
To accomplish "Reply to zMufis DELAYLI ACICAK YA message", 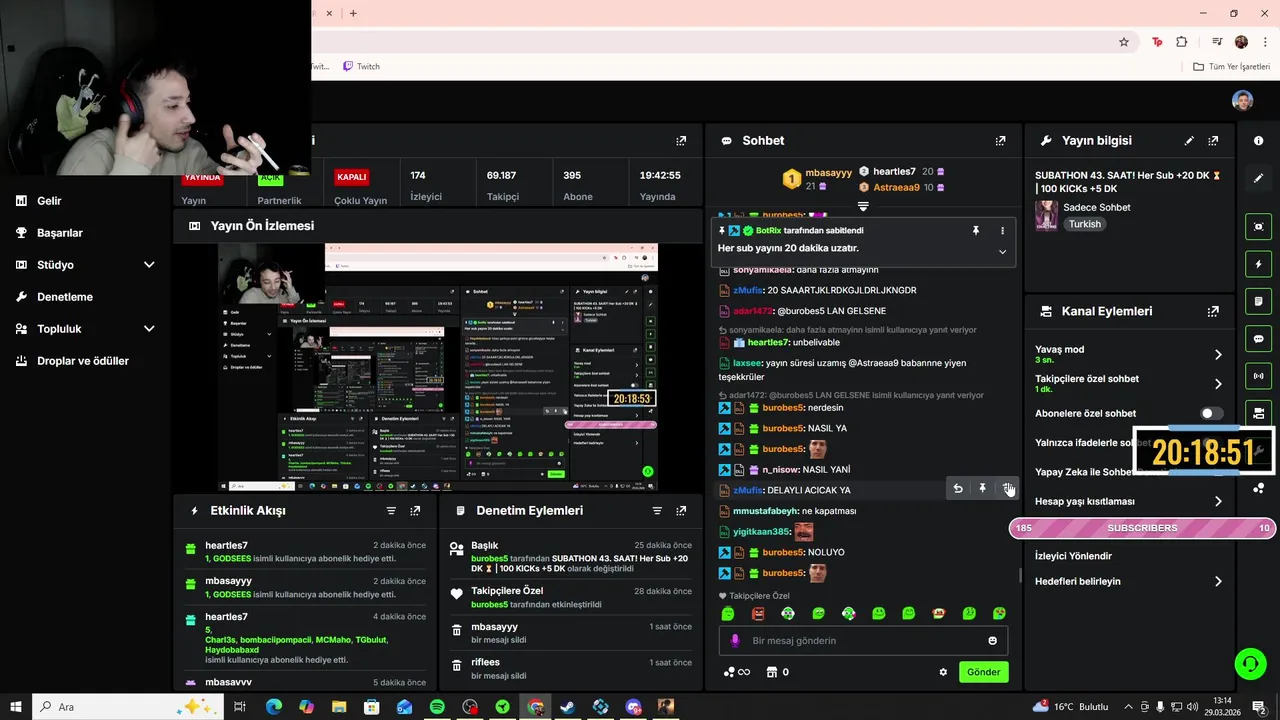I will click(x=958, y=489).
